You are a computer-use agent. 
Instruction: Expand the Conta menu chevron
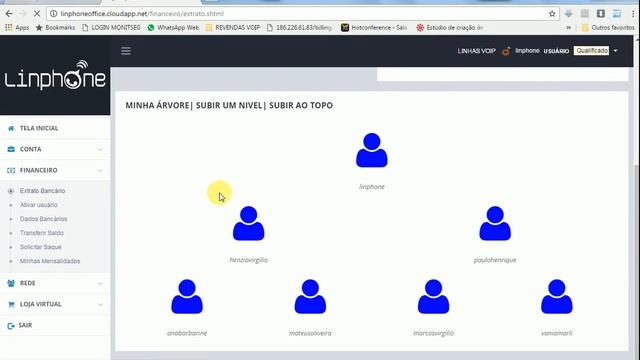point(100,150)
